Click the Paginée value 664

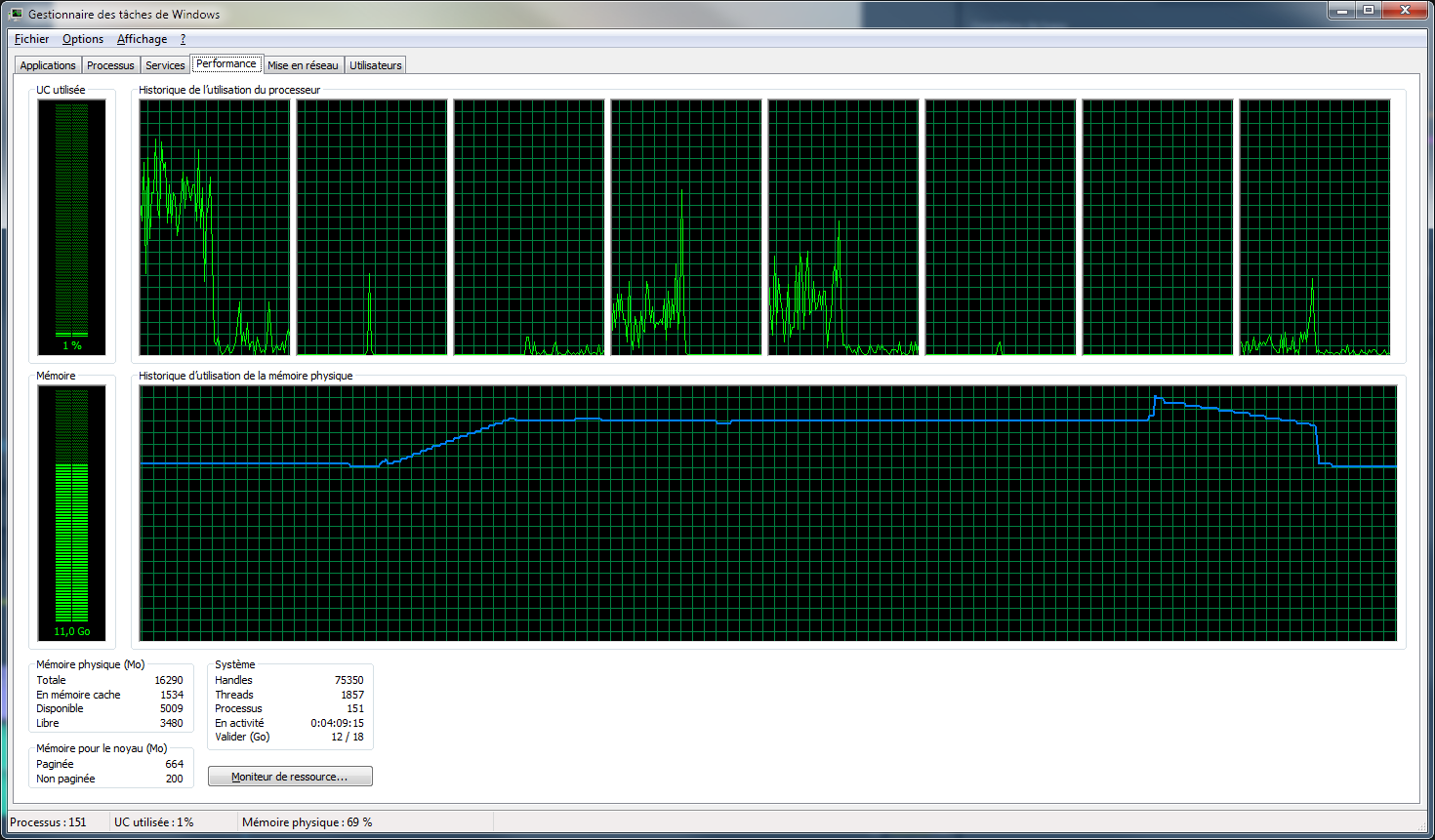pos(175,764)
